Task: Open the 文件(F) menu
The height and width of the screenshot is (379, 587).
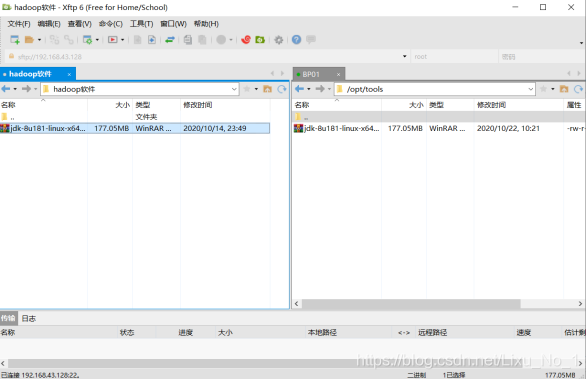Action: (19, 24)
